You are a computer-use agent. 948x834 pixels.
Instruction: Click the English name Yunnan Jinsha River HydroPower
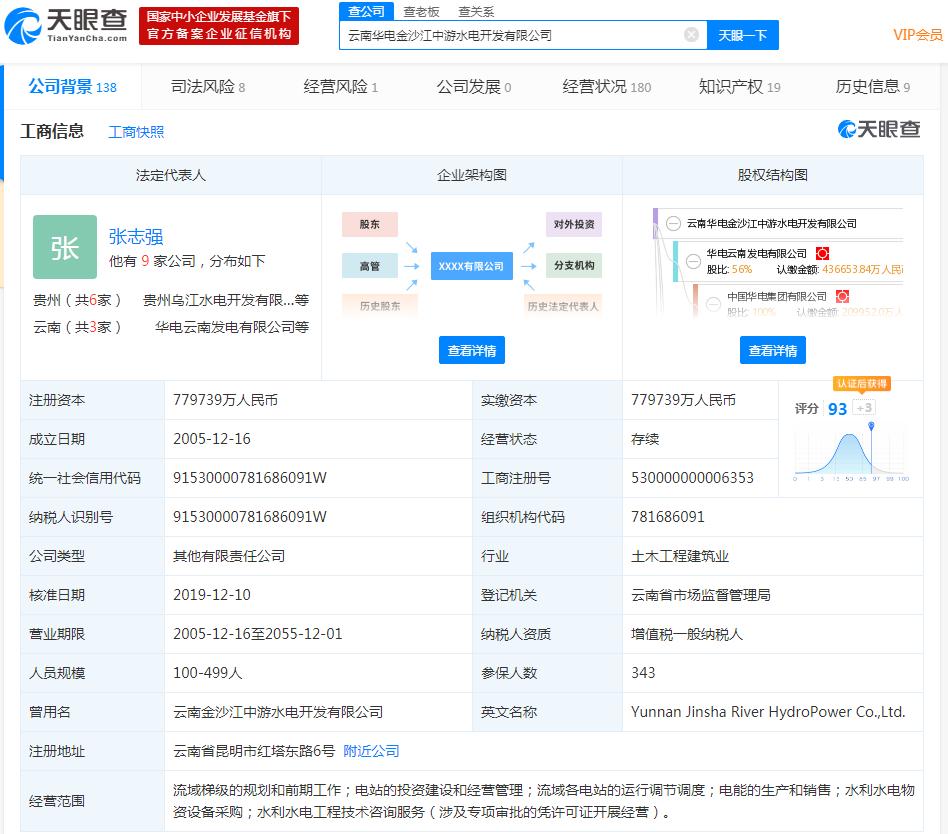pyautogui.click(x=768, y=712)
